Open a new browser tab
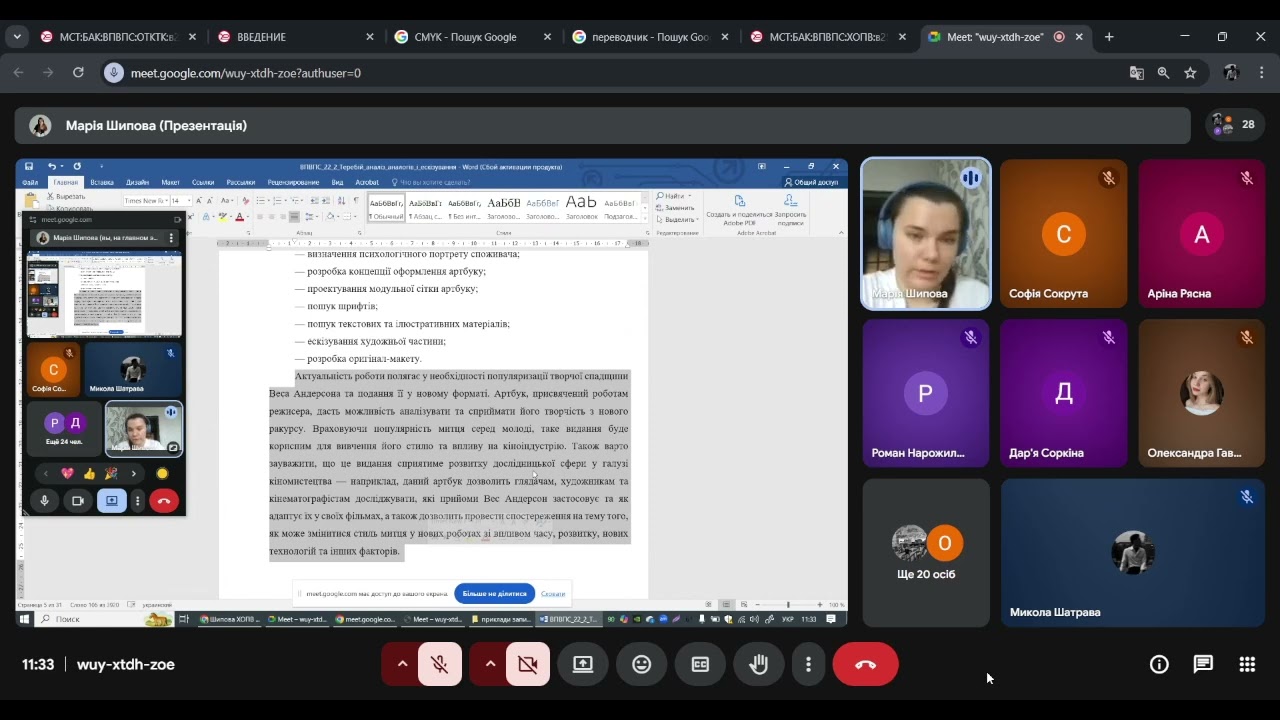The height and width of the screenshot is (720, 1280). [1109, 37]
